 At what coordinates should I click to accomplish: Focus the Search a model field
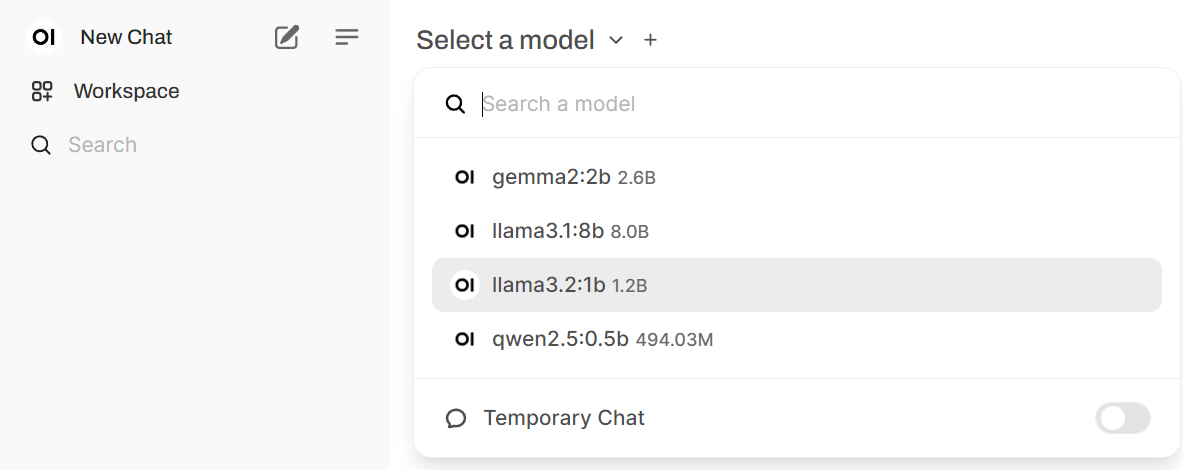[x=800, y=104]
